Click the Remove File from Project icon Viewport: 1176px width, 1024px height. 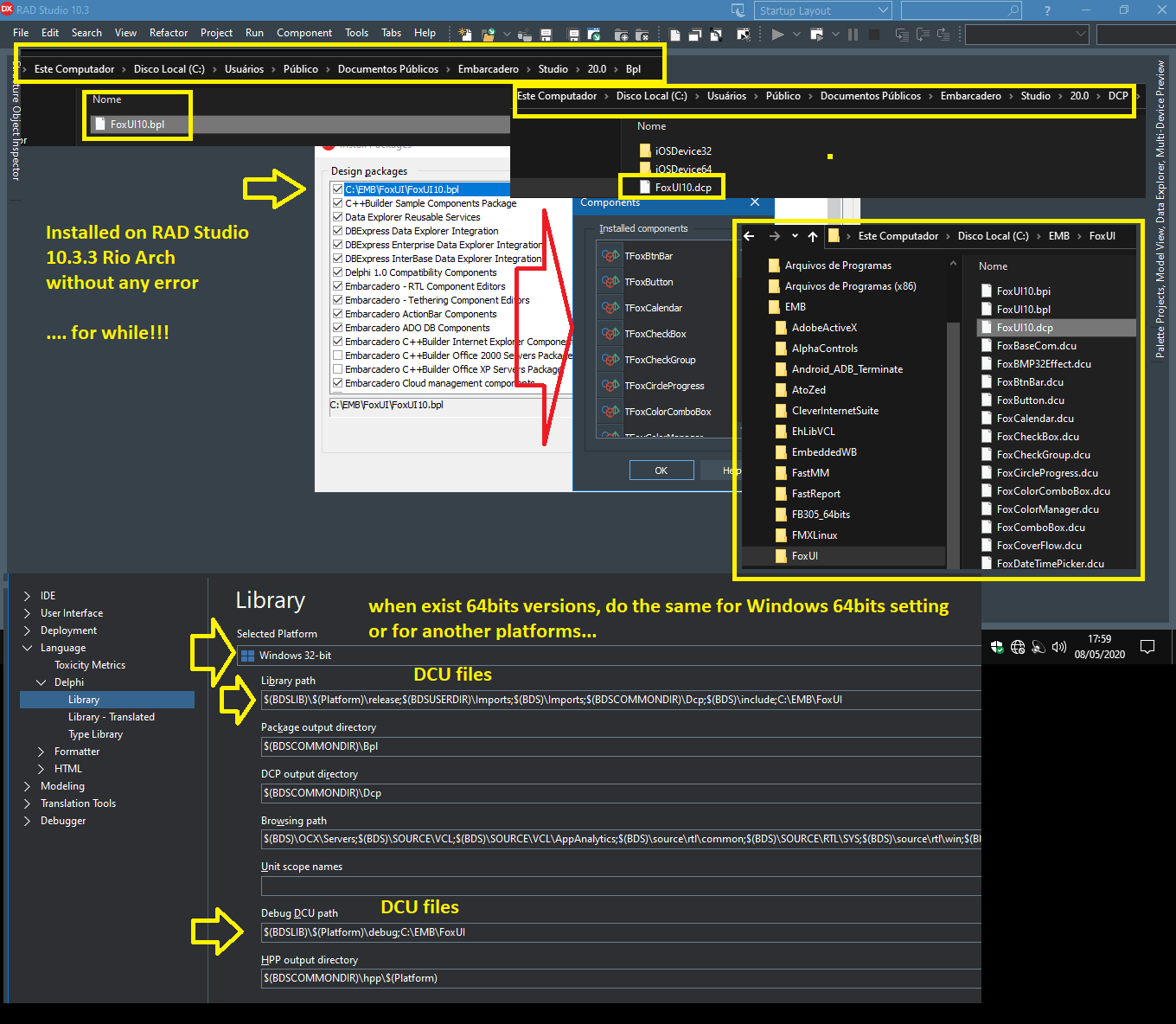[642, 35]
